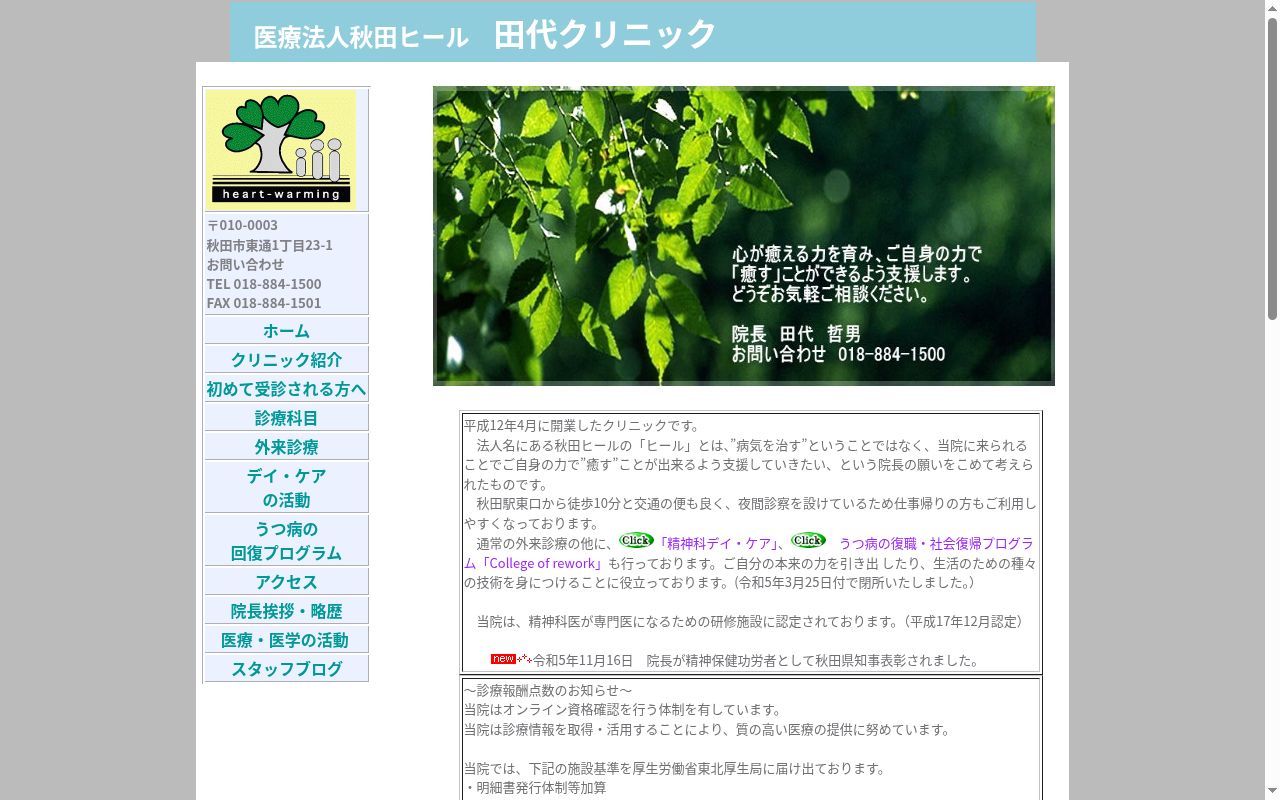This screenshot has height=800, width=1280.
Task: Click the green Click badge before うつ病の復職
Action: [x=808, y=540]
